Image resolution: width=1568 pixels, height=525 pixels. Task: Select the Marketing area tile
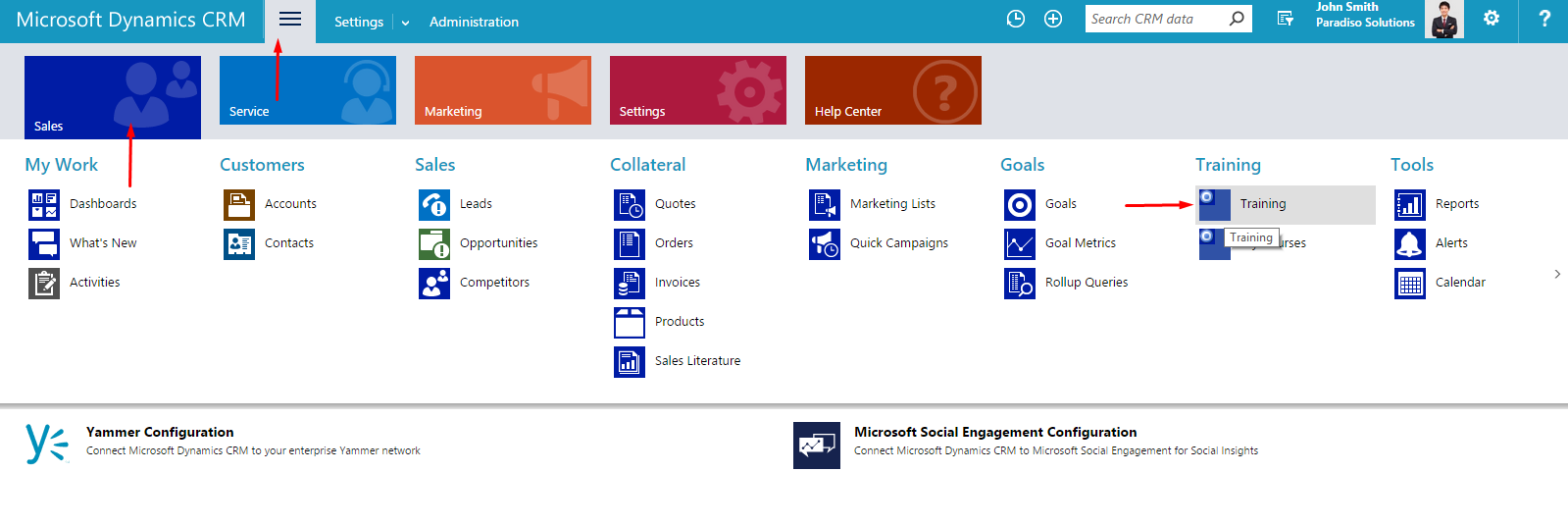(x=503, y=90)
